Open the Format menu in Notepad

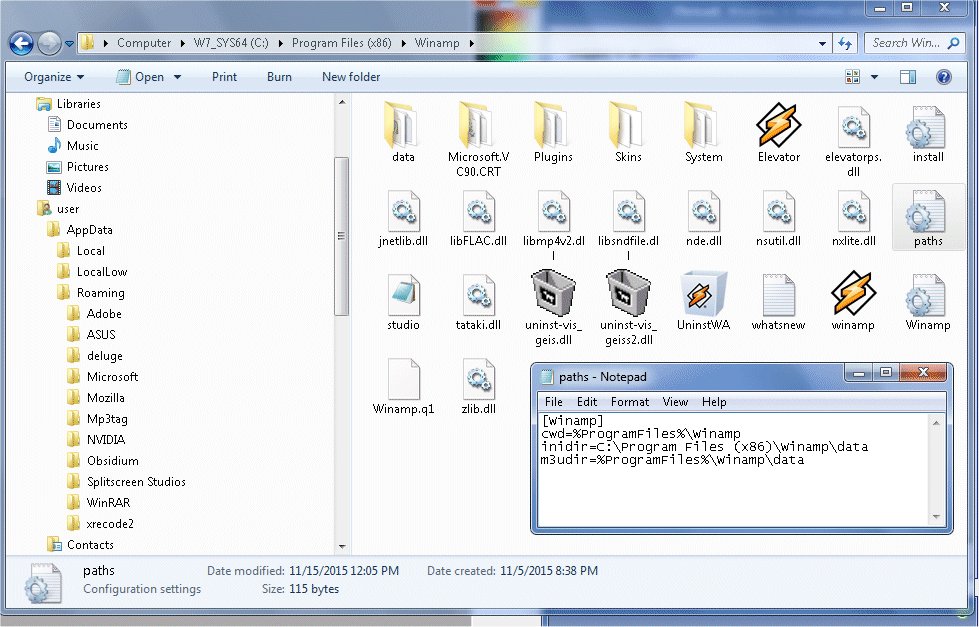629,402
